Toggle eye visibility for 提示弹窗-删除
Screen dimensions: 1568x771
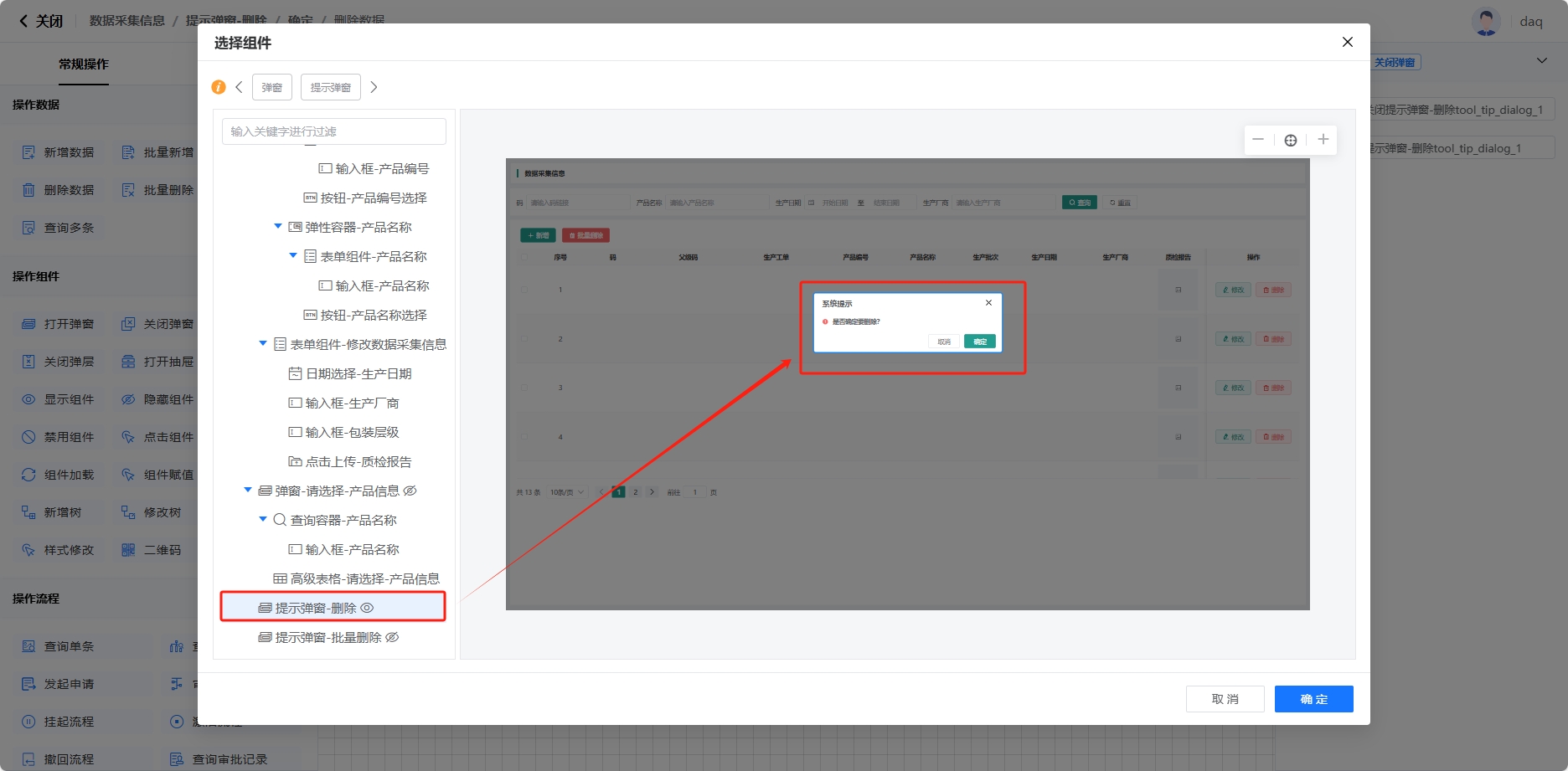coord(367,608)
